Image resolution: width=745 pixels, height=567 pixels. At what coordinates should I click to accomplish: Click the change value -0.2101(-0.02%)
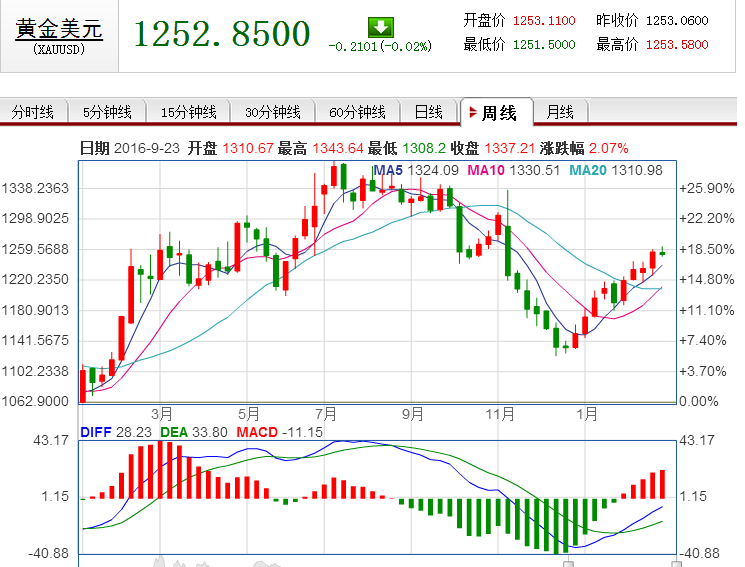pyautogui.click(x=380, y=46)
